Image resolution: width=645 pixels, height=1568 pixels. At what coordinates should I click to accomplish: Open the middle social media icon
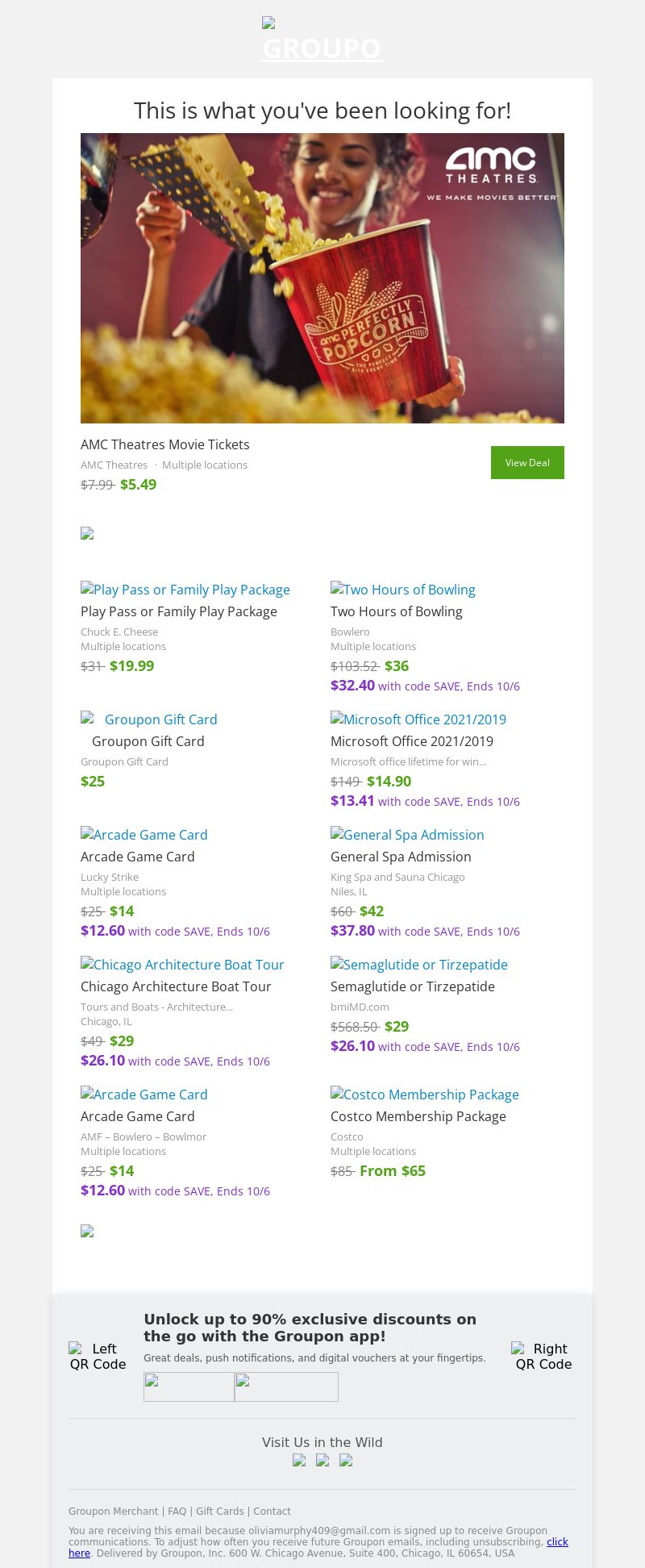(x=322, y=1460)
